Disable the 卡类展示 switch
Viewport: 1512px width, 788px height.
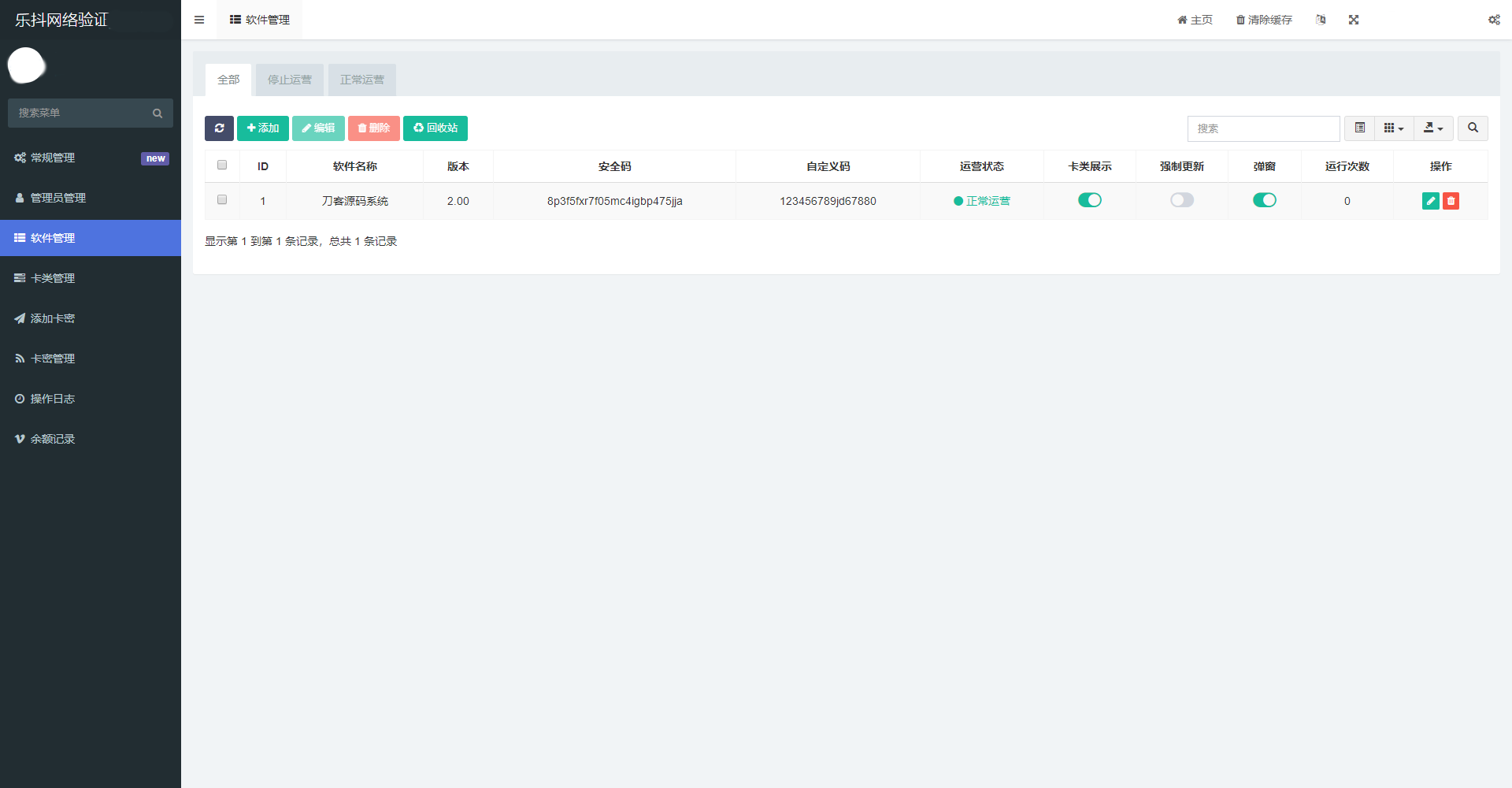coord(1089,200)
